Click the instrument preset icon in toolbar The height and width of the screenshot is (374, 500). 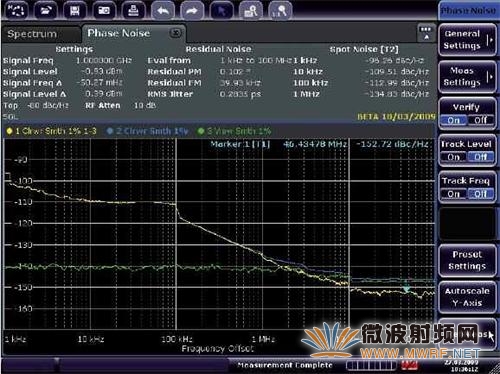(16, 10)
